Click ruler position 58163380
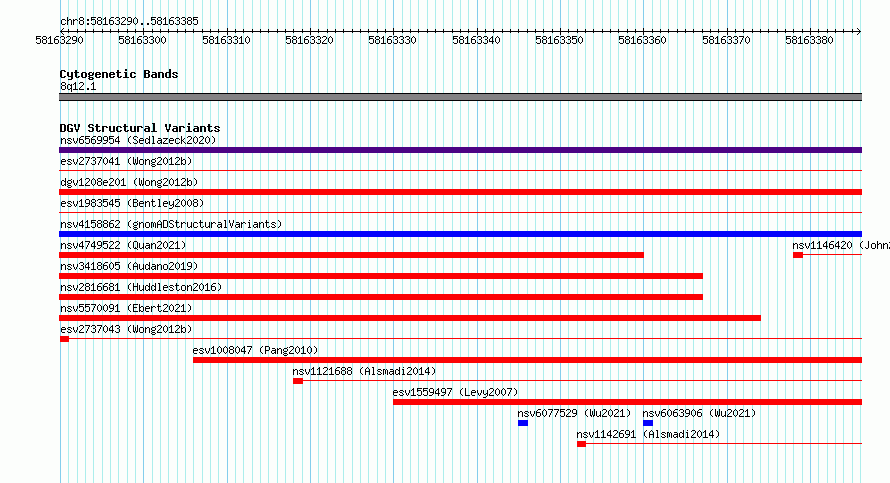 [809, 40]
